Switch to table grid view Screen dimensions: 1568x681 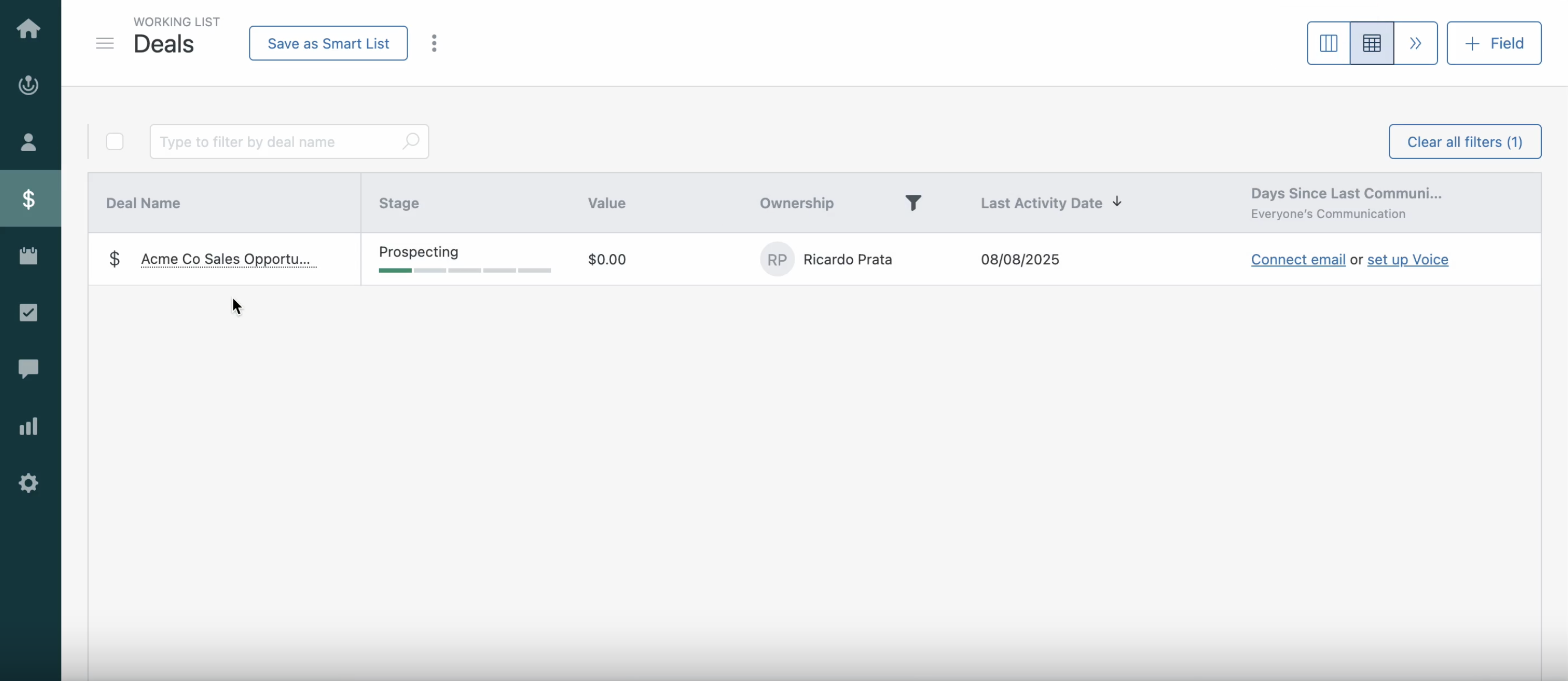tap(1372, 43)
